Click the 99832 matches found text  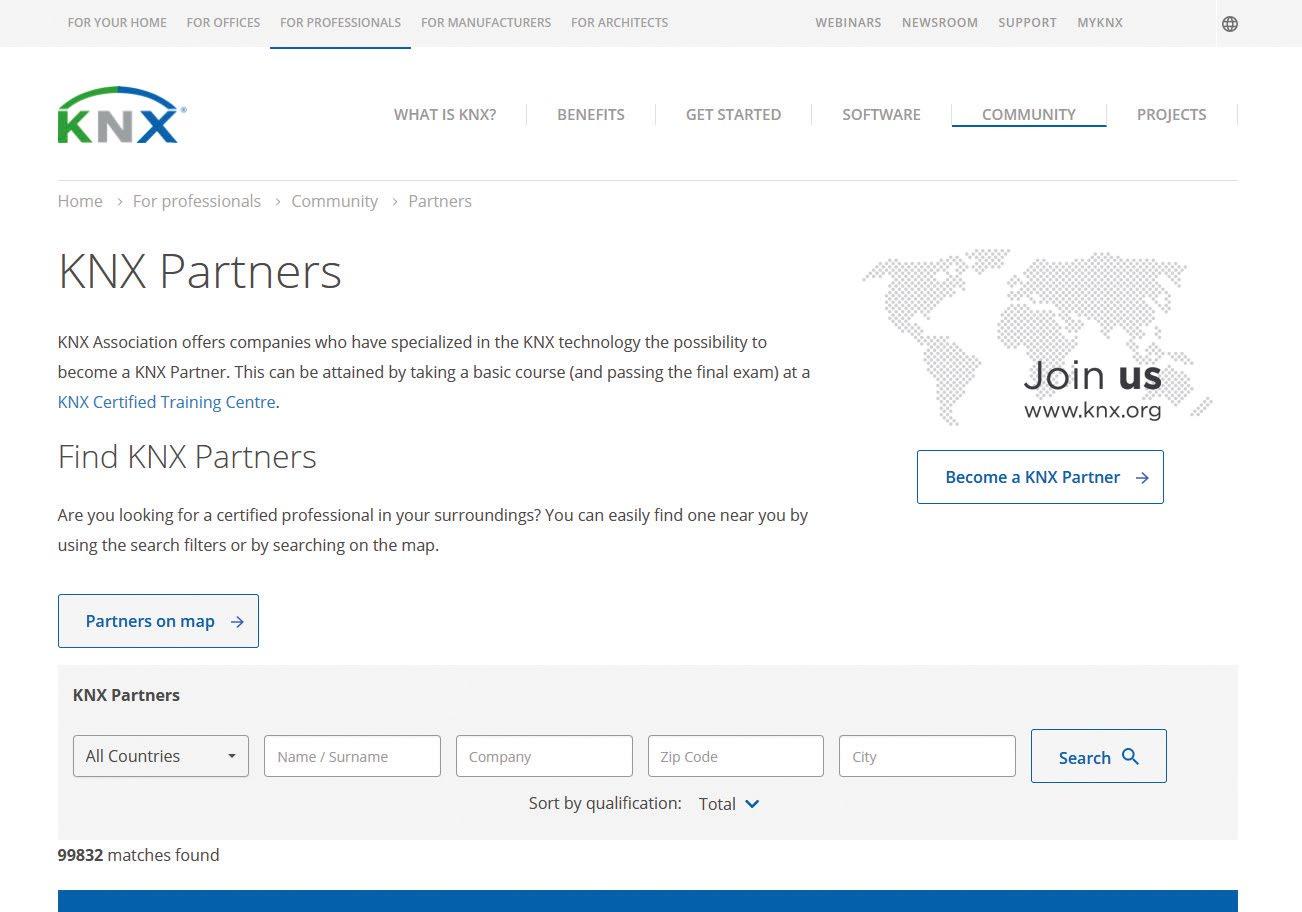click(x=138, y=855)
